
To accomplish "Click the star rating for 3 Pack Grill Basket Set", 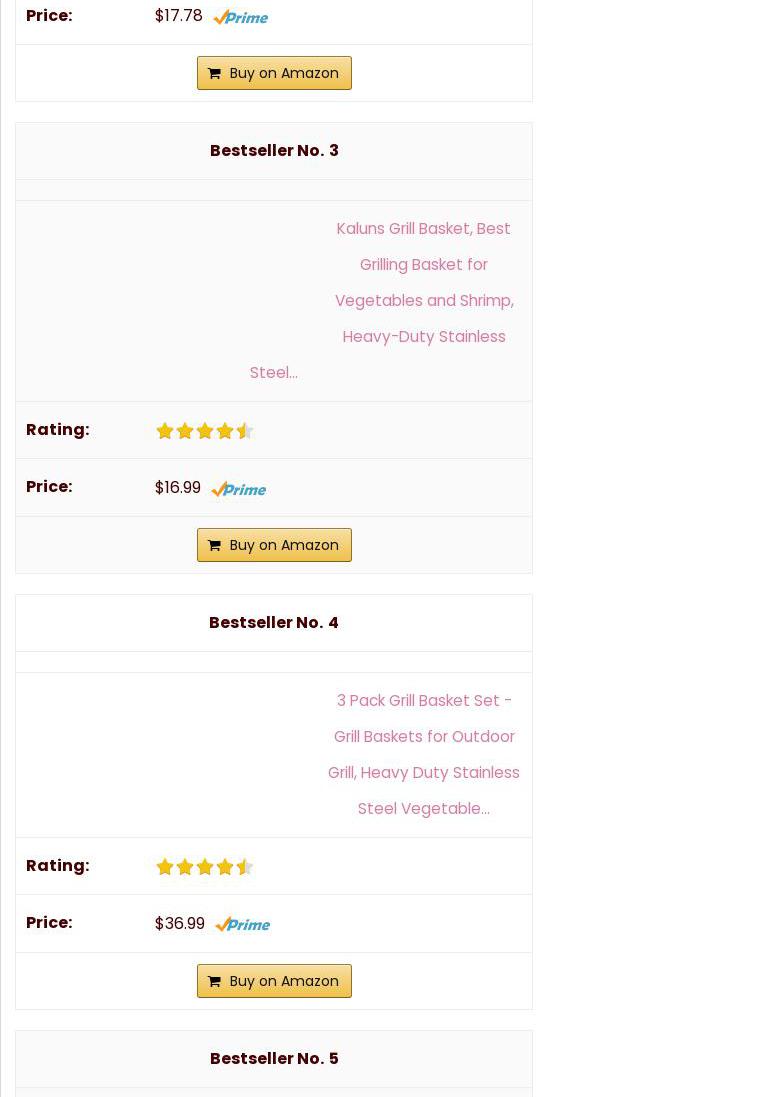I will coord(205,867).
